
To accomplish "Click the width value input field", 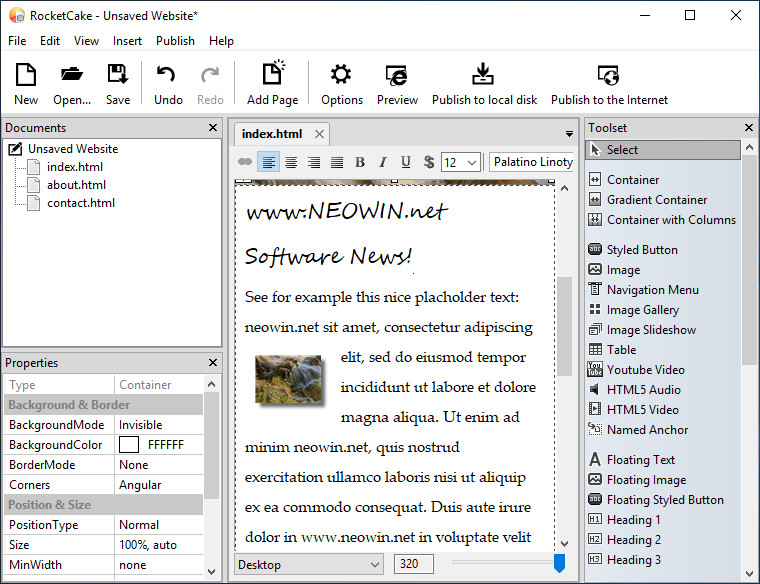I will coord(413,565).
